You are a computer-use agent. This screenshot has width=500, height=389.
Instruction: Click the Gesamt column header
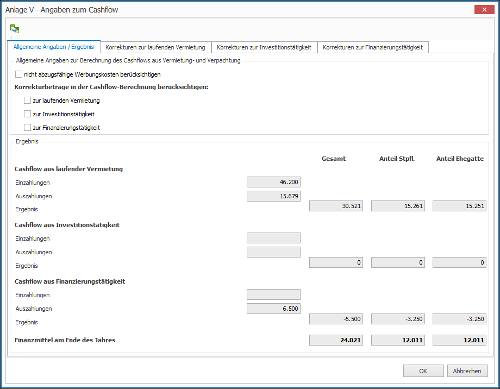334,159
